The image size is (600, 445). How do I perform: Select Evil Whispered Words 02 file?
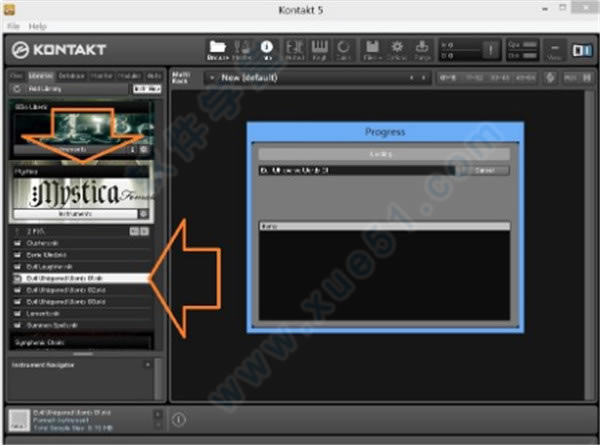[x=80, y=290]
